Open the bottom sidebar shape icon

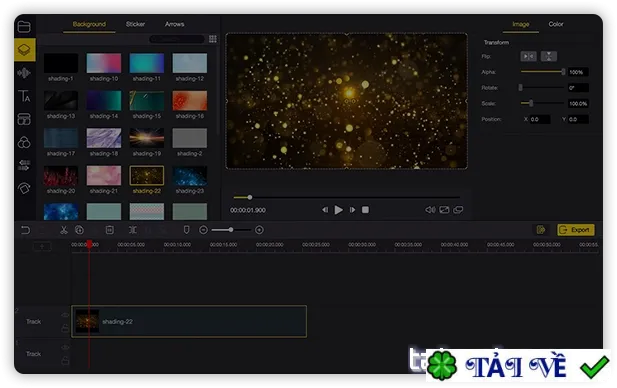click(24, 188)
